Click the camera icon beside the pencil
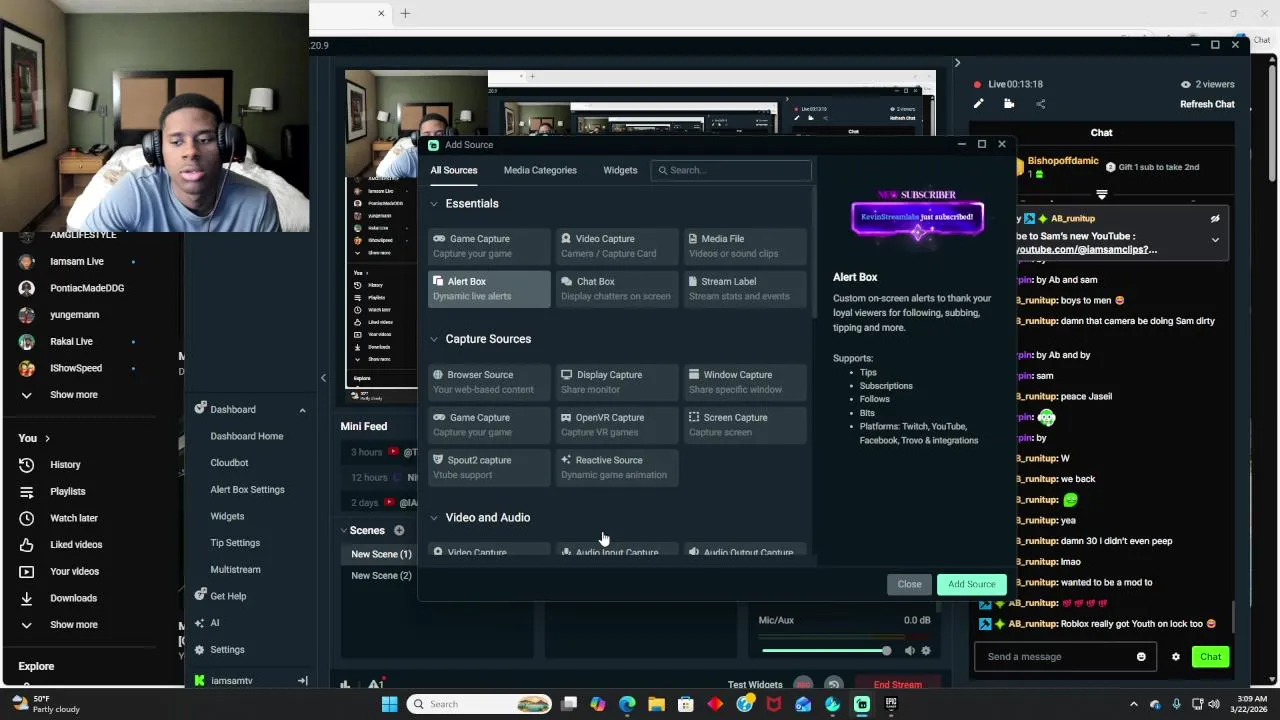Image resolution: width=1280 pixels, height=720 pixels. pos(1009,104)
